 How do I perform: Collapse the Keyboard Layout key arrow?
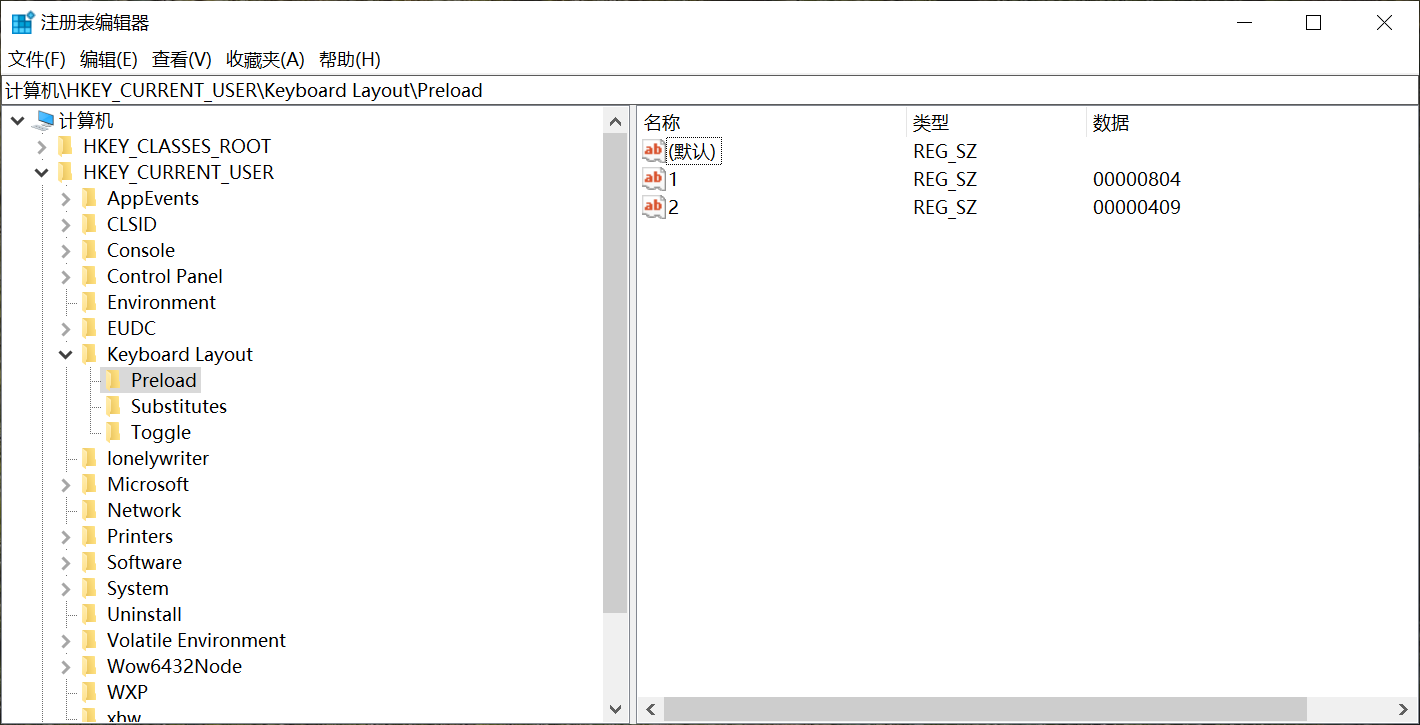pos(66,355)
